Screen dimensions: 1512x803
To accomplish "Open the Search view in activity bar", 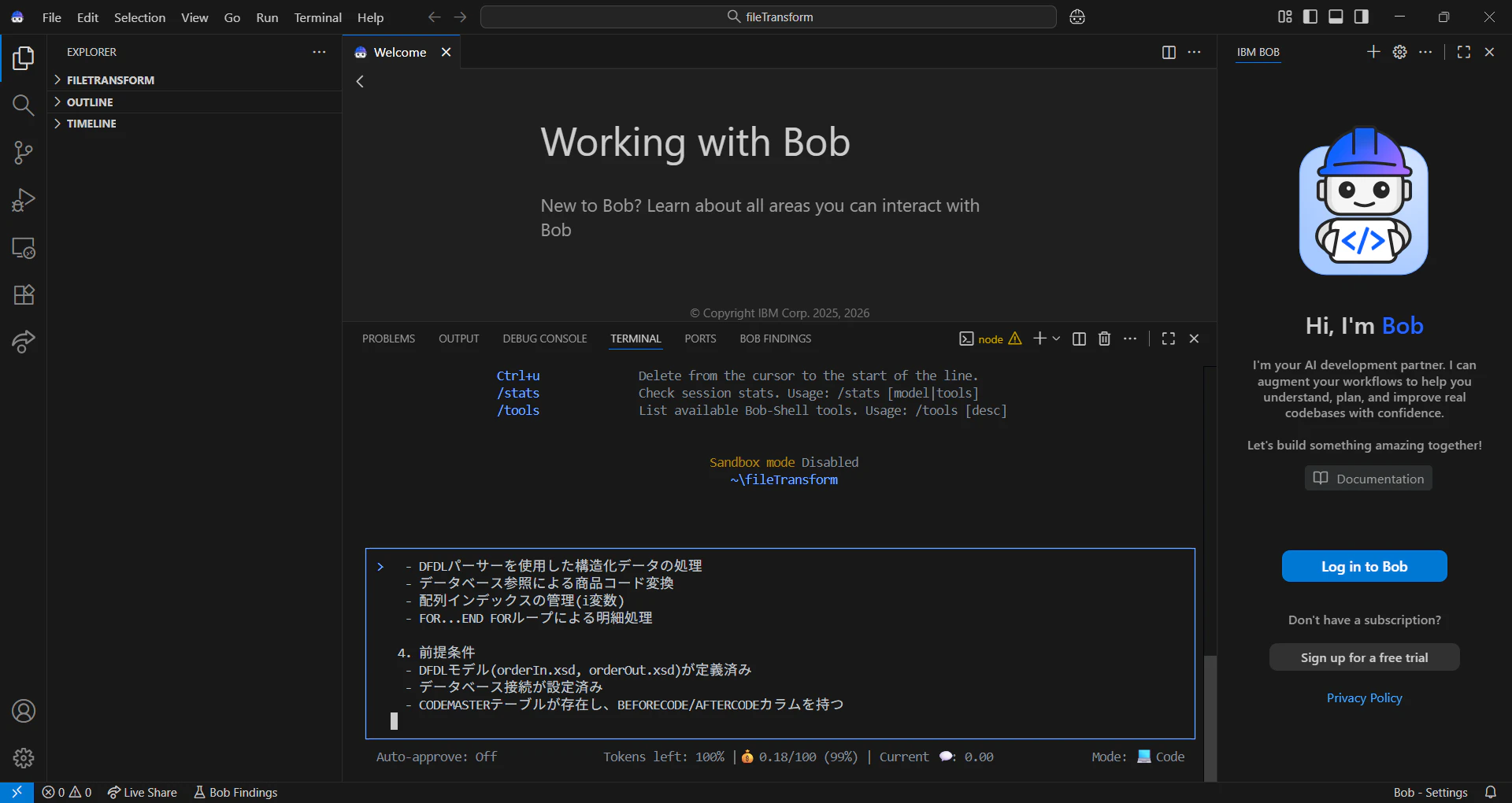I will point(24,105).
